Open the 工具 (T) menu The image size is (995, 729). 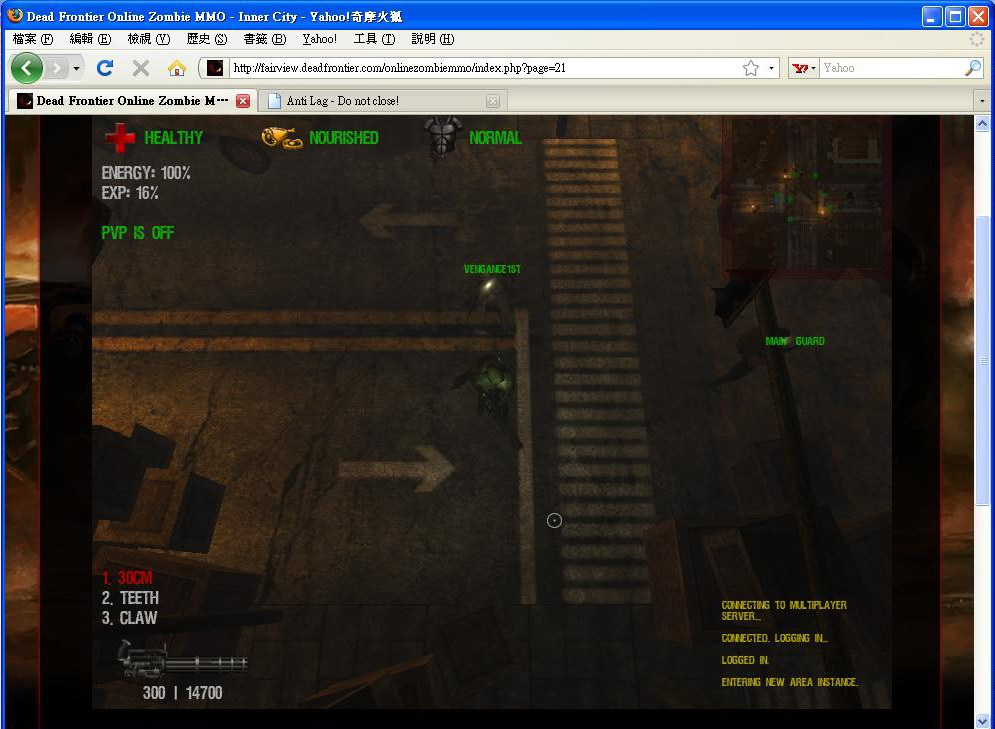pyautogui.click(x=374, y=39)
